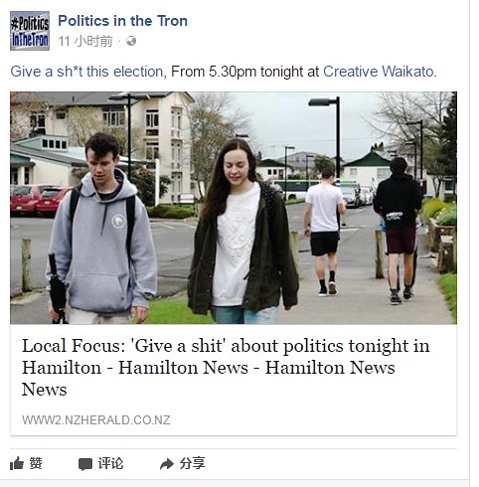Screen dimensions: 479x487
Task: Click the News word on the headline's last line
Action: click(44, 390)
